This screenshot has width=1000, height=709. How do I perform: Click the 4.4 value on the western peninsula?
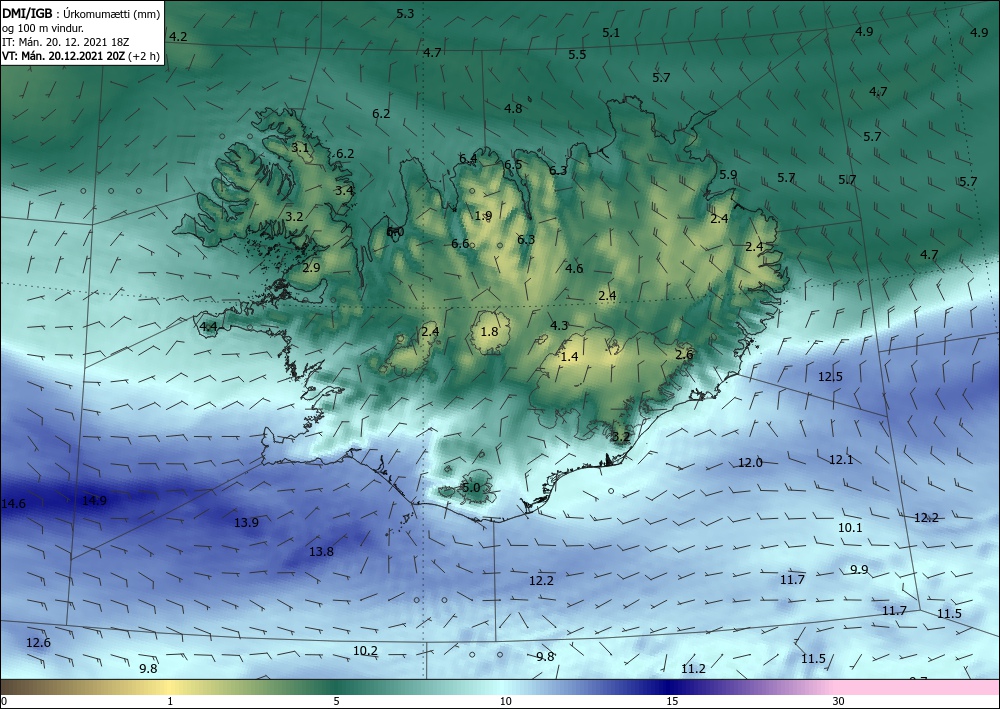pyautogui.click(x=209, y=327)
